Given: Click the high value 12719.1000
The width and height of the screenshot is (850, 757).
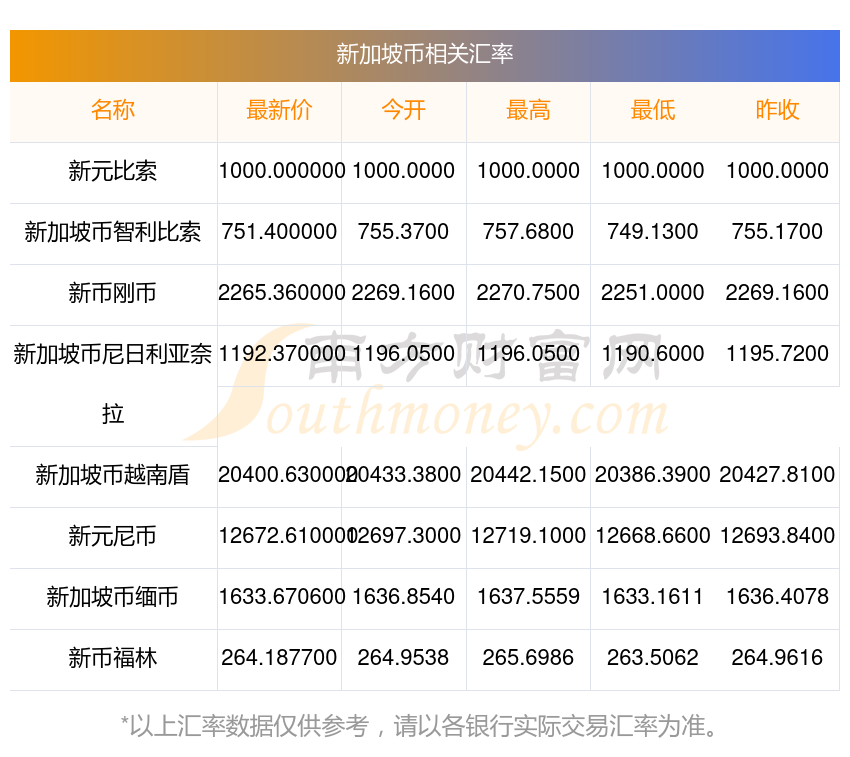Looking at the screenshot, I should 528,536.
